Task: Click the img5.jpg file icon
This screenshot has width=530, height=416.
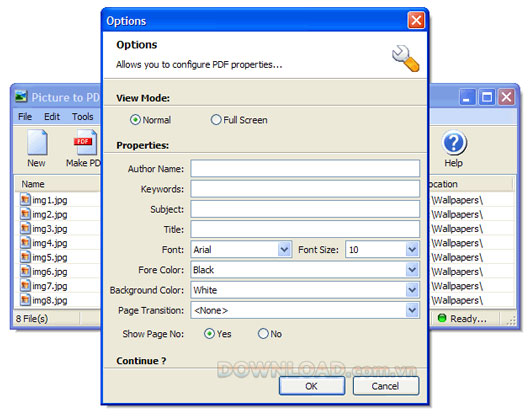Action: coord(25,257)
